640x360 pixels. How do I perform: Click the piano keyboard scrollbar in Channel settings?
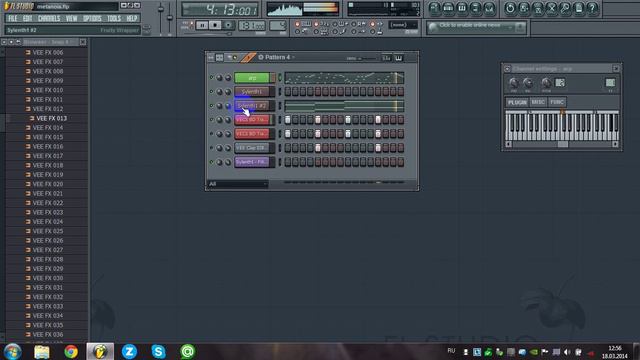click(x=562, y=144)
